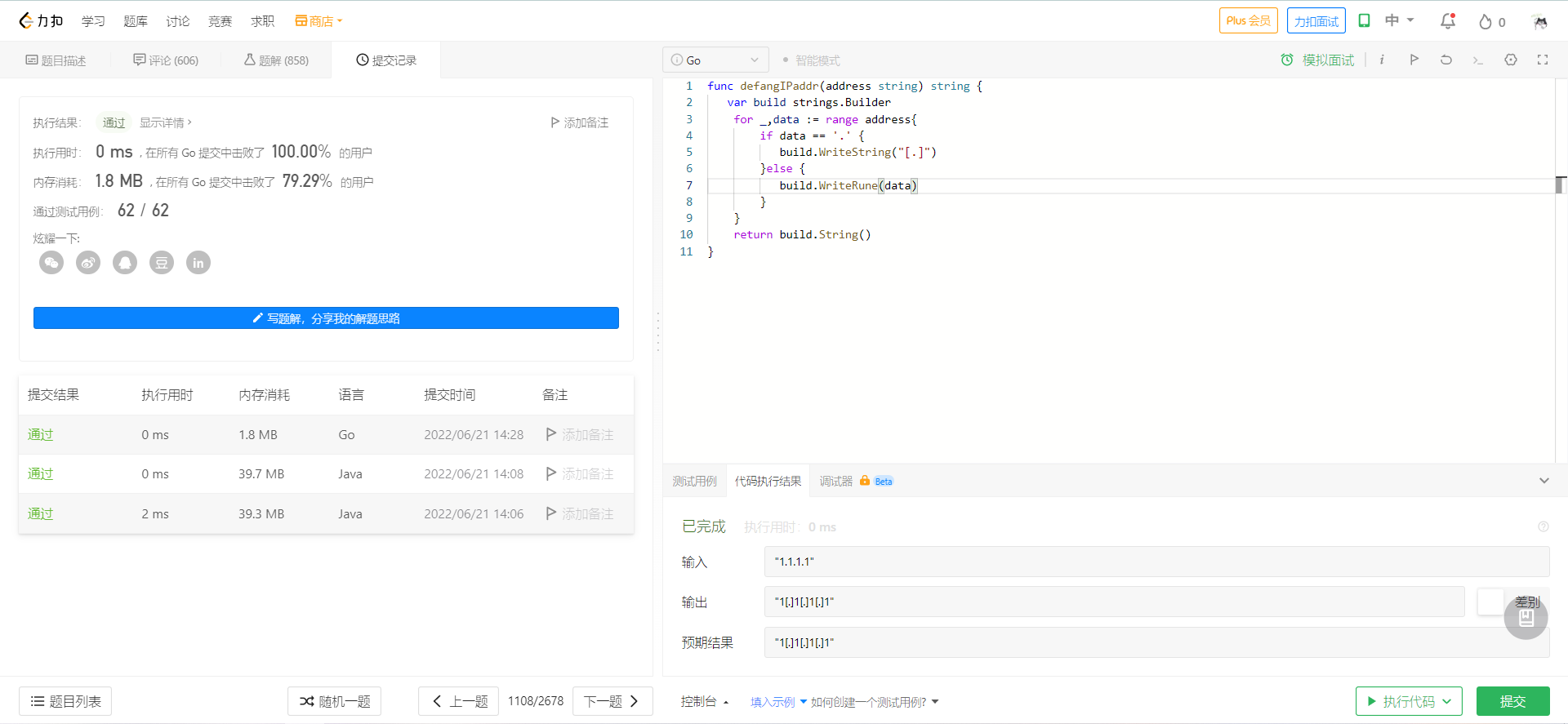The image size is (1568, 724).
Task: Add note to 14:28 Go submission
Action: (580, 434)
